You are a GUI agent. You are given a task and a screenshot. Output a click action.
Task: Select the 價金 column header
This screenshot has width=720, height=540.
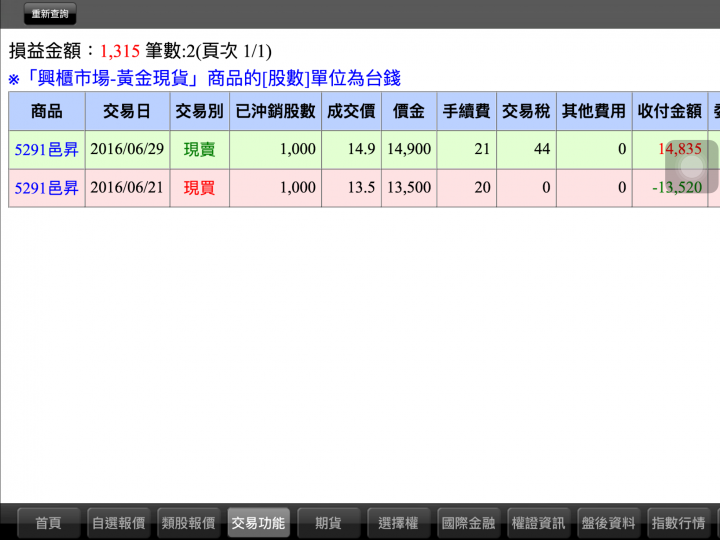(409, 111)
